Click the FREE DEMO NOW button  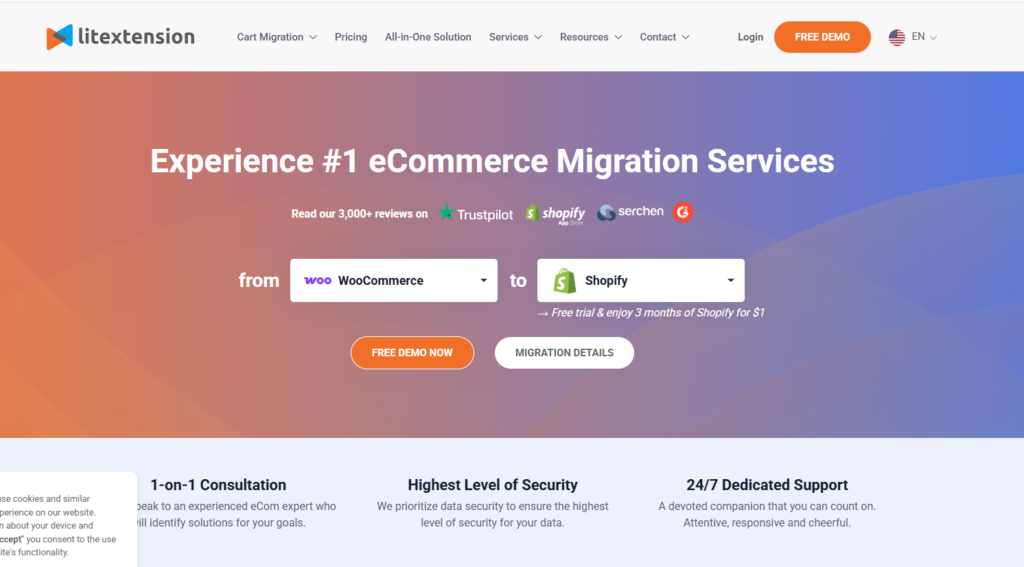click(412, 353)
